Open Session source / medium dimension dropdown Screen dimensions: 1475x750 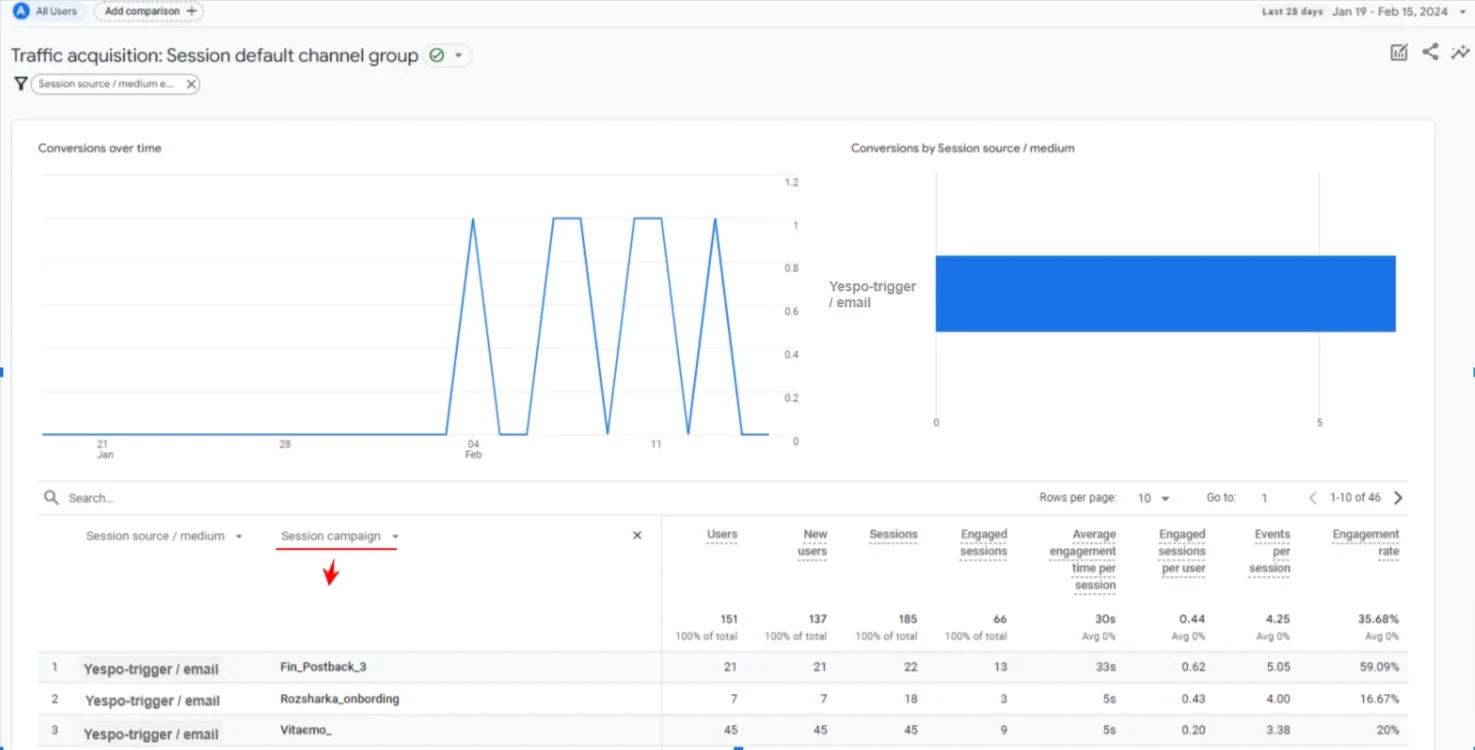164,536
